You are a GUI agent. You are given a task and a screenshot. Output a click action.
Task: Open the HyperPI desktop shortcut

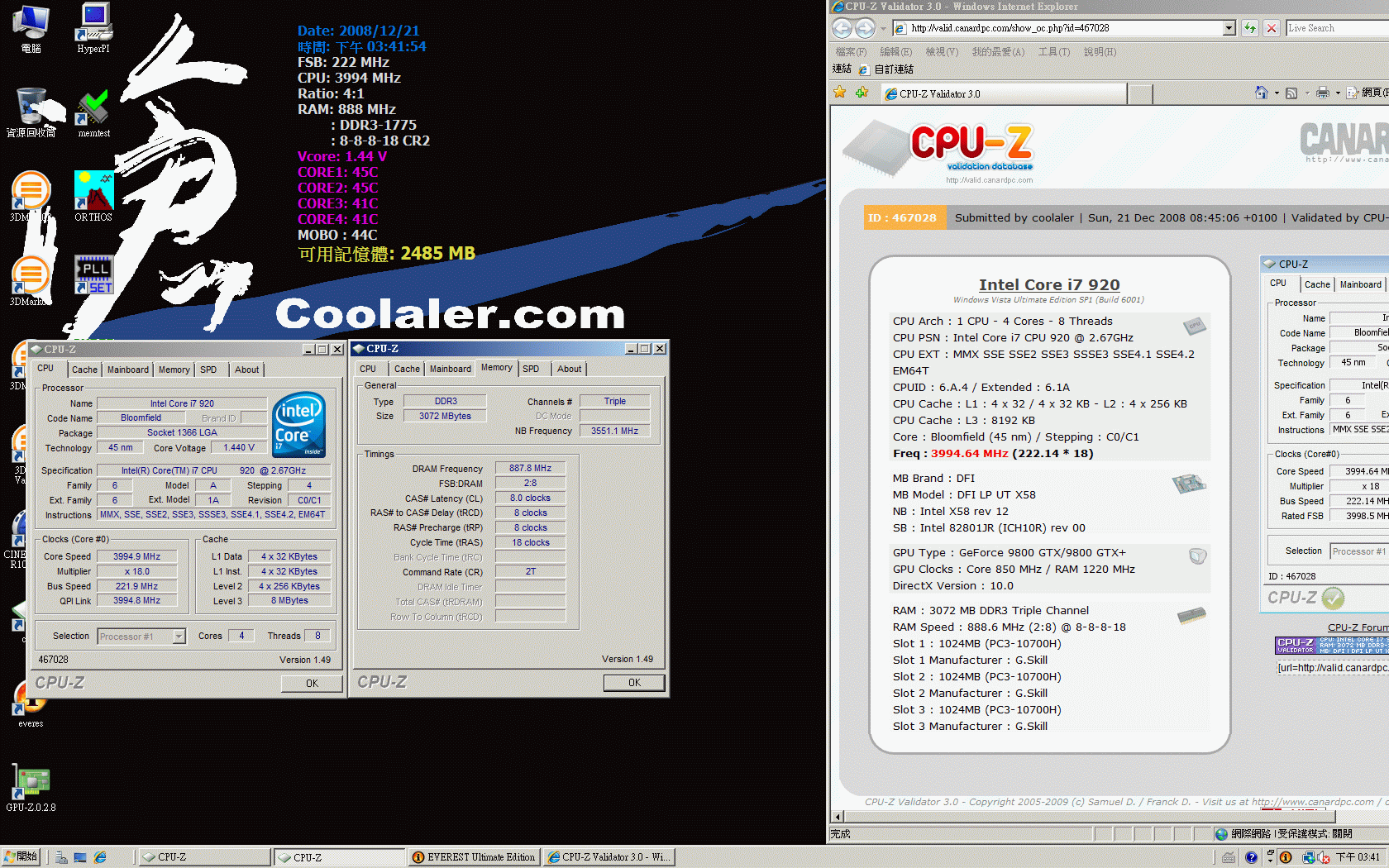coord(93,27)
